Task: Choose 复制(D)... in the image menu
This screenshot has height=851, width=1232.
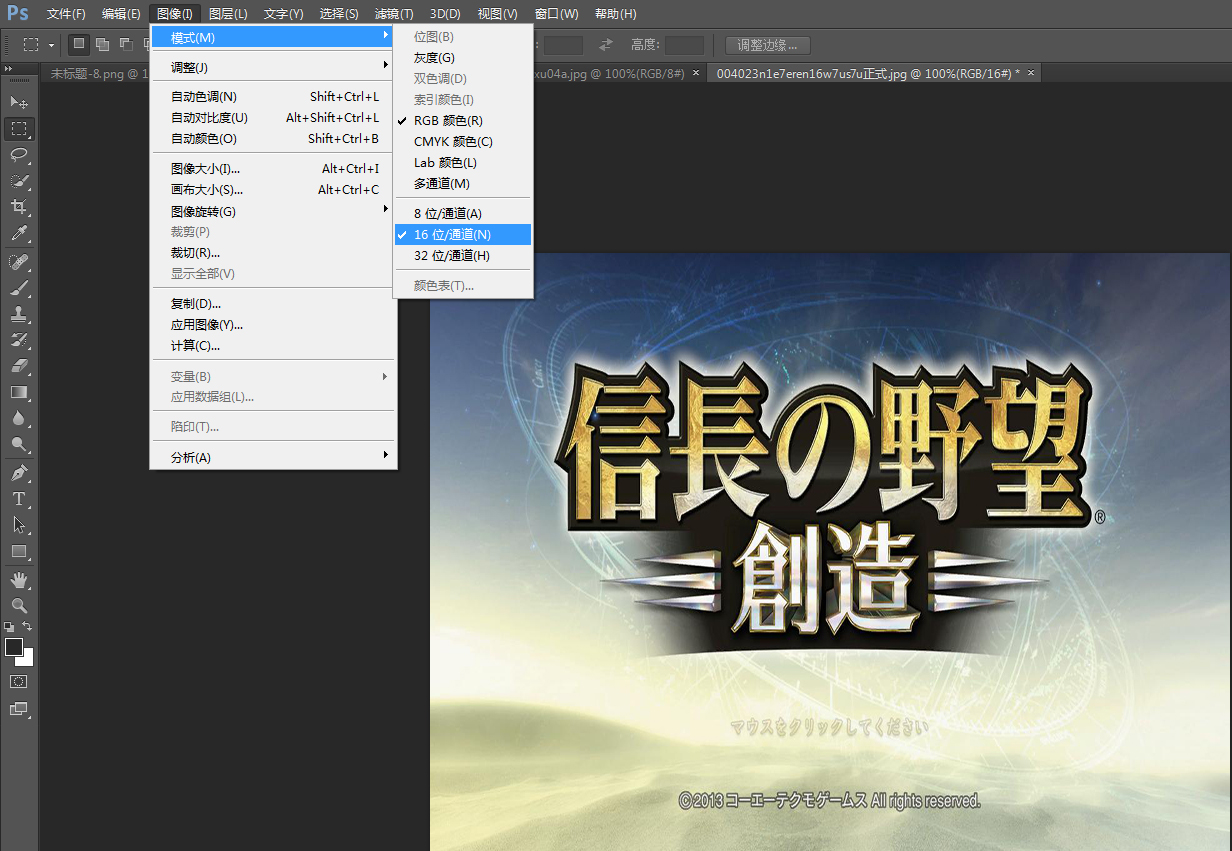Action: 273,303
